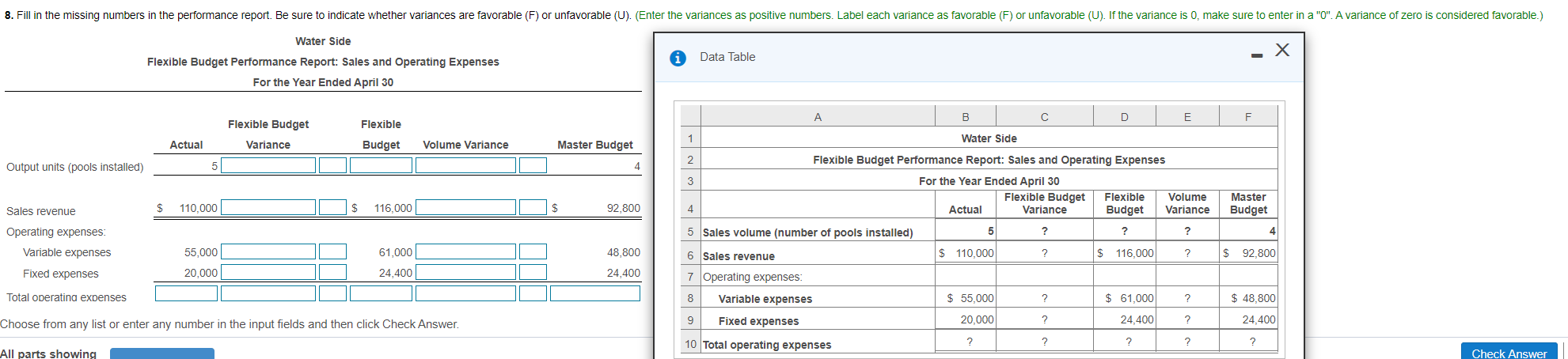Screen dimensions: 1568x359
Task: Click the $ 55,000 cell in Data Table
Action: pyautogui.click(x=966, y=298)
